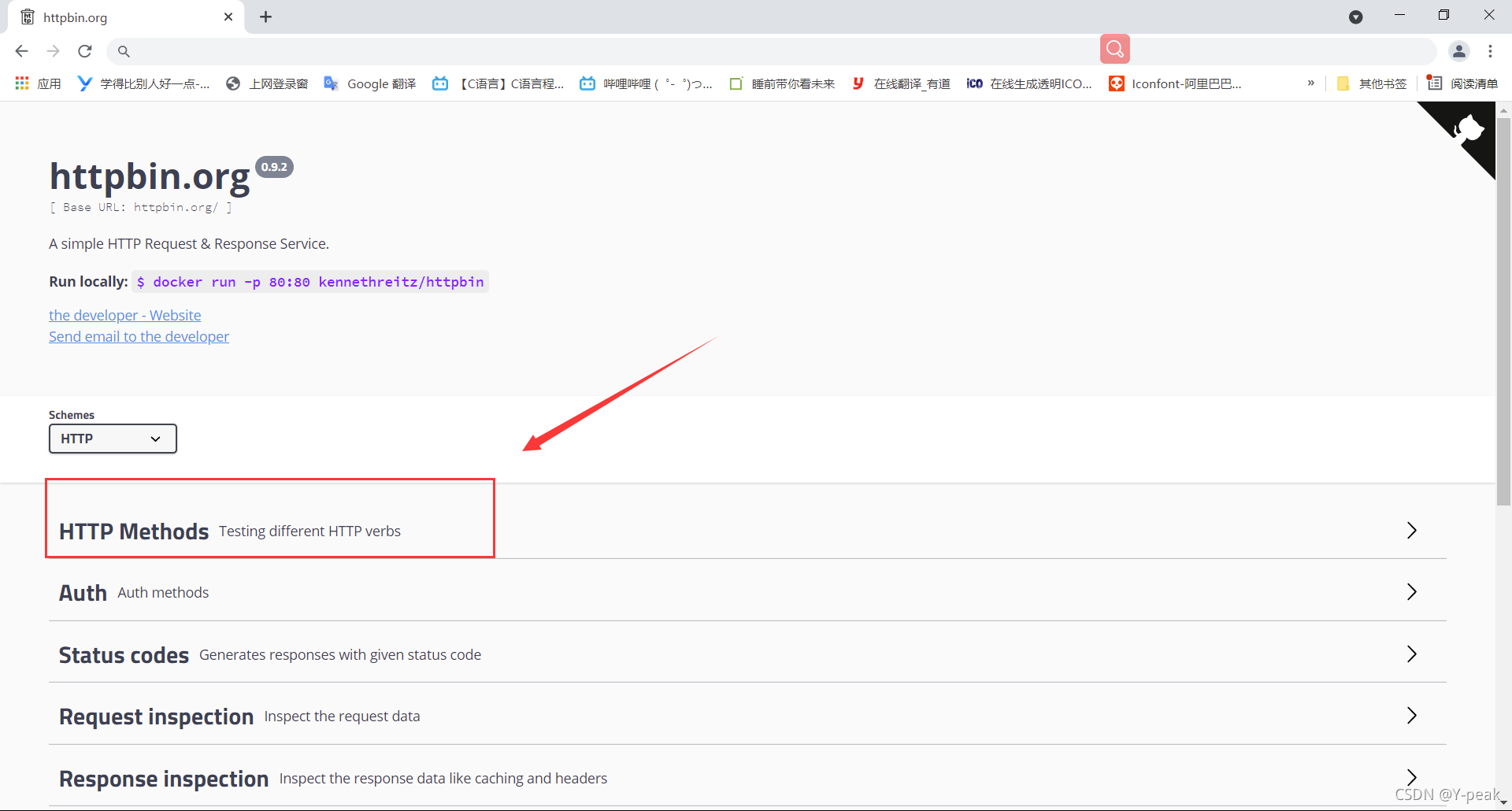Reload the httpbin.org page

(x=85, y=51)
